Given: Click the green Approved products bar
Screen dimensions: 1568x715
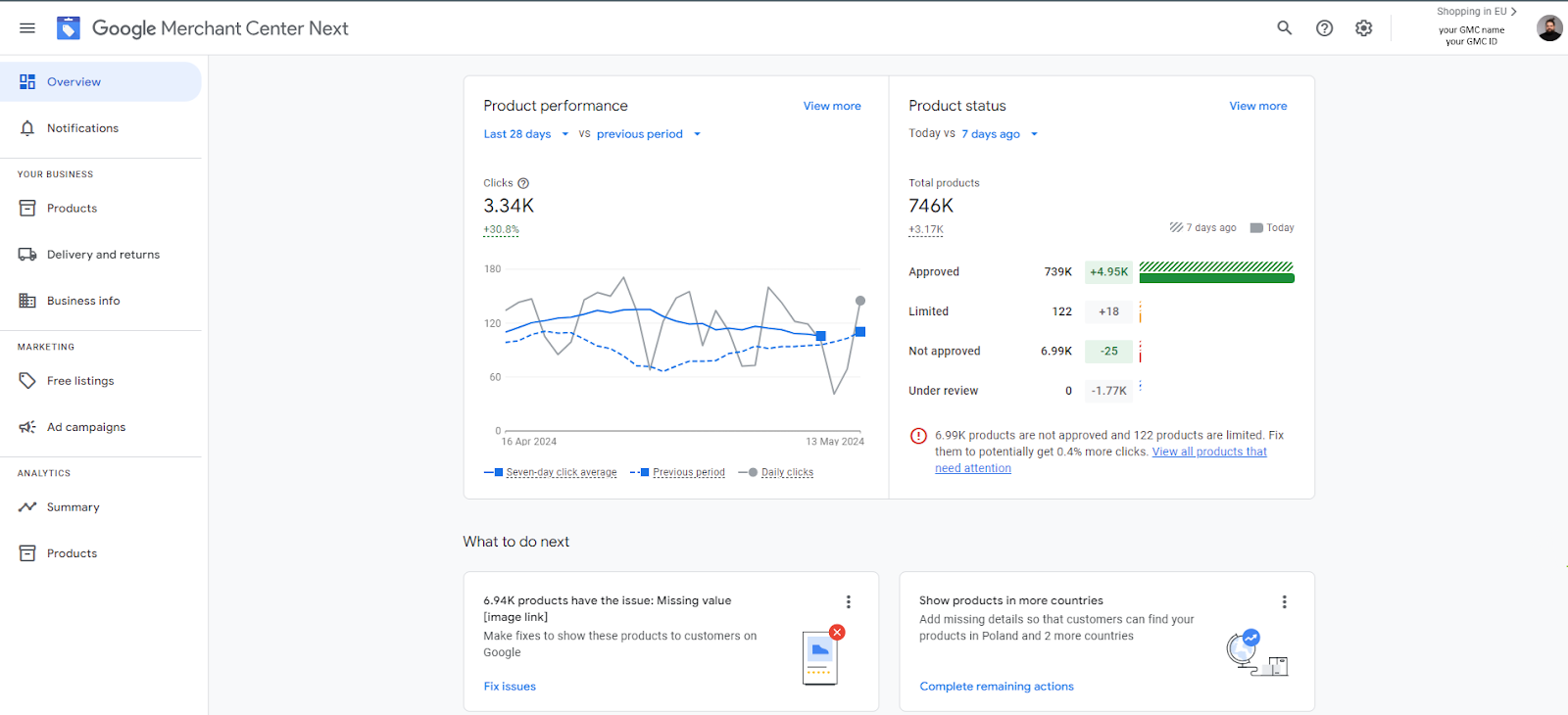Looking at the screenshot, I should [1216, 278].
